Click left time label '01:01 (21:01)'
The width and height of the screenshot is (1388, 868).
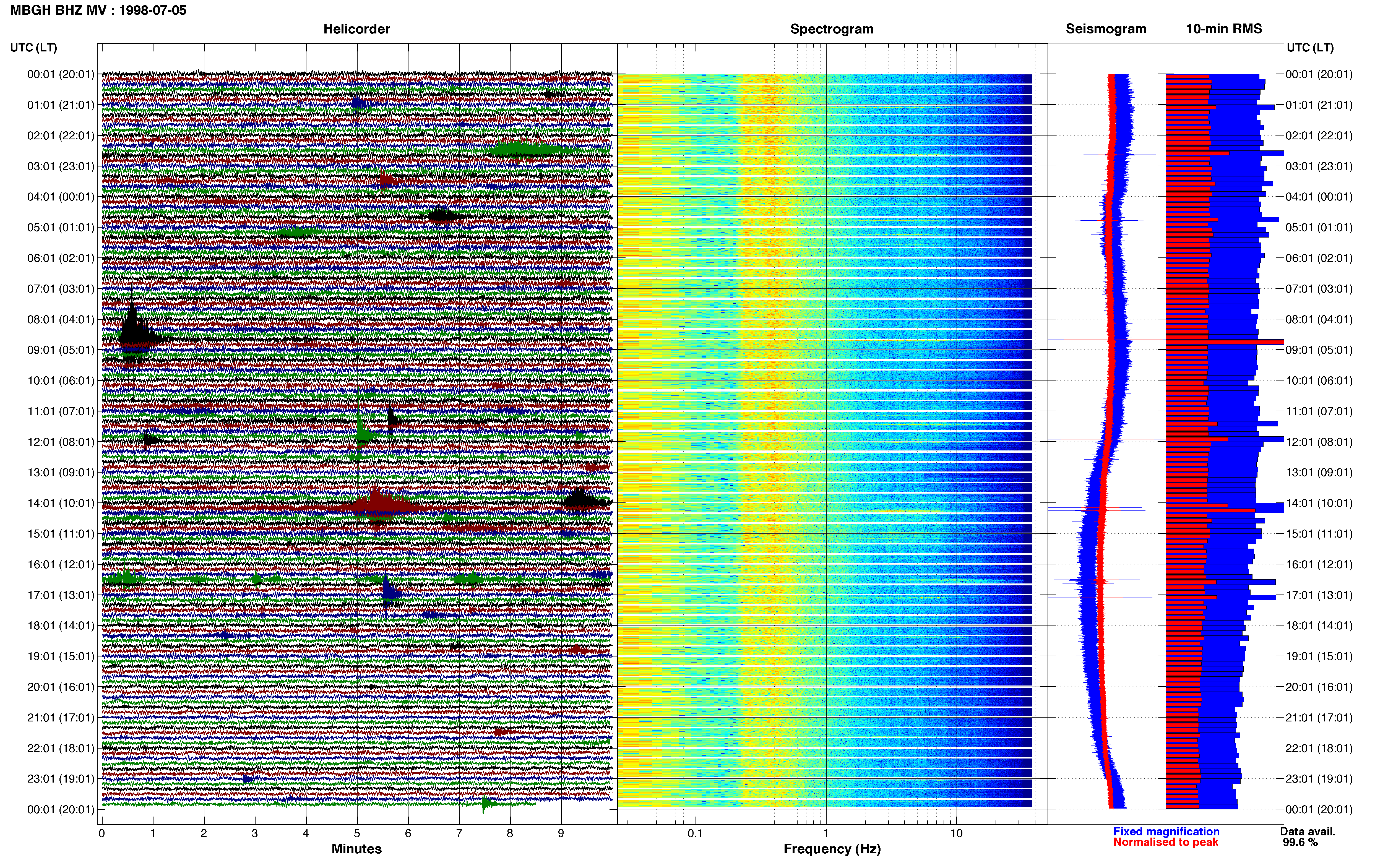tap(60, 105)
